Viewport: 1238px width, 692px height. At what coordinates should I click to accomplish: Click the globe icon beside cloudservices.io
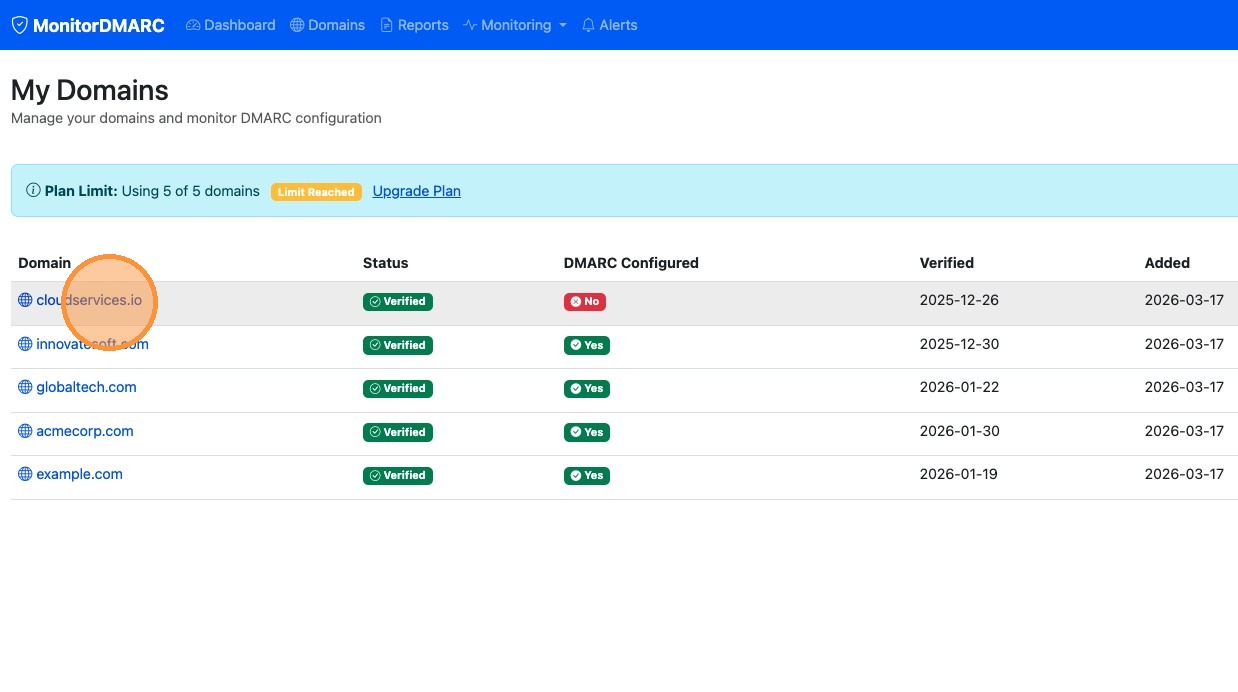click(25, 300)
